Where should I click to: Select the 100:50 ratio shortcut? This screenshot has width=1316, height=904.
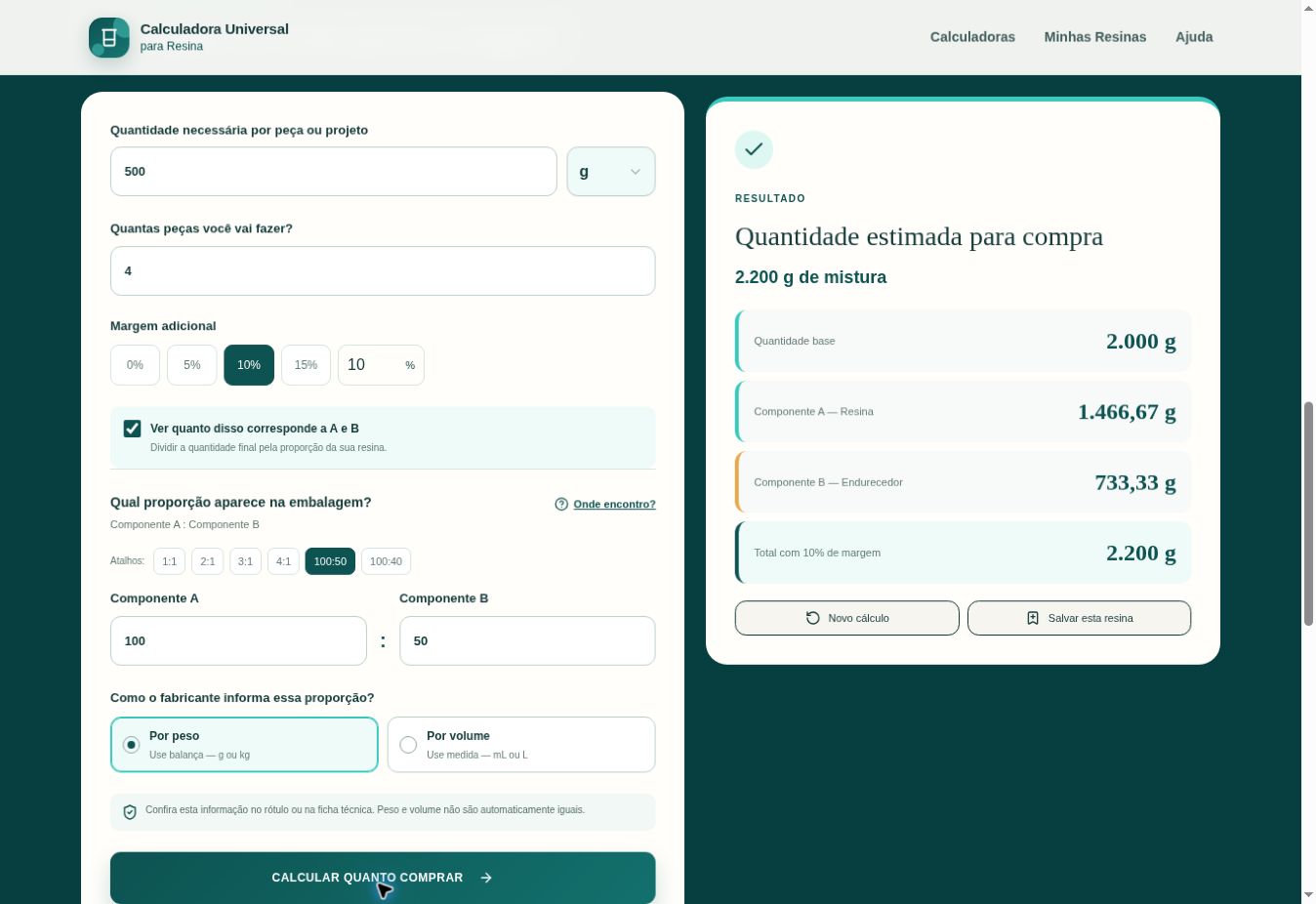coord(330,561)
